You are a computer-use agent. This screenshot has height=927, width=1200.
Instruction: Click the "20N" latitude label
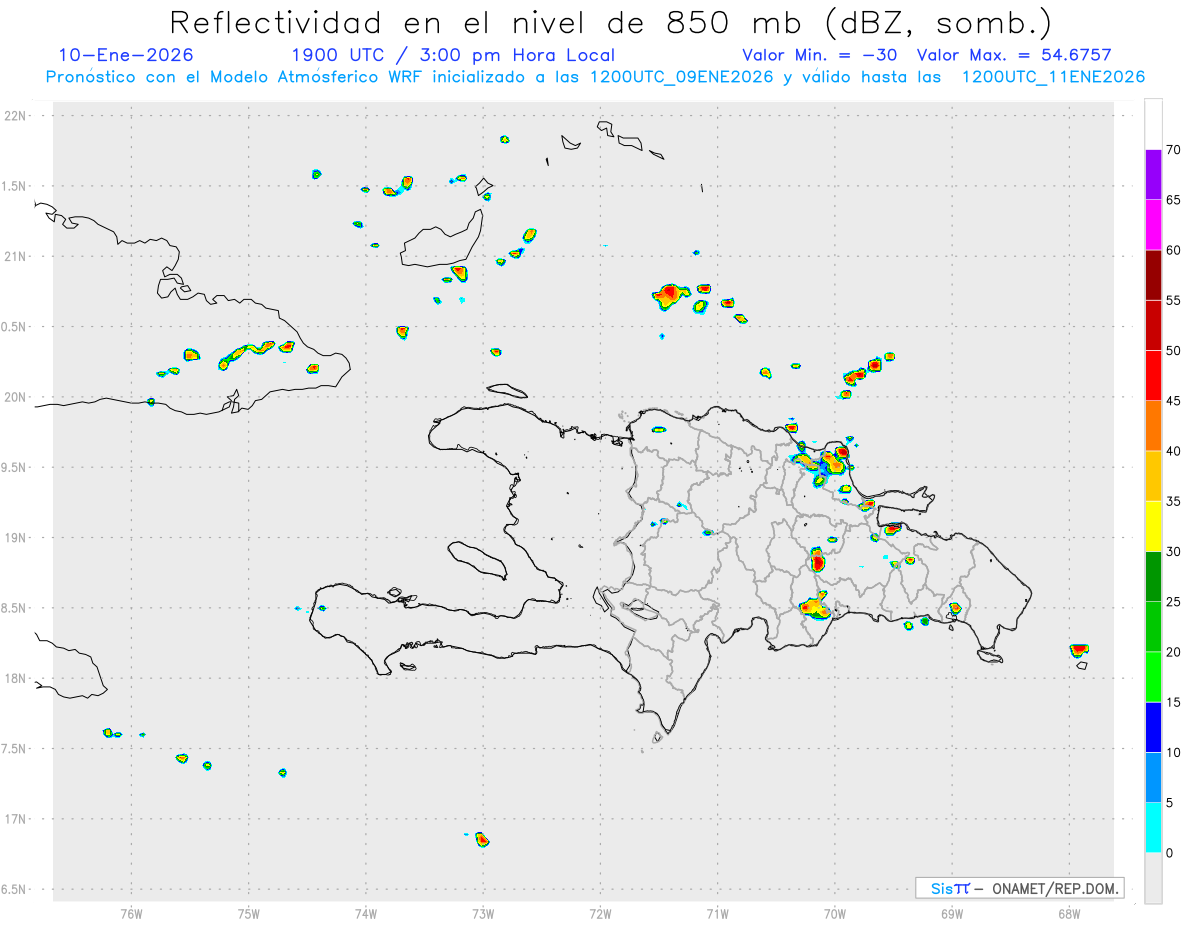(x=16, y=397)
